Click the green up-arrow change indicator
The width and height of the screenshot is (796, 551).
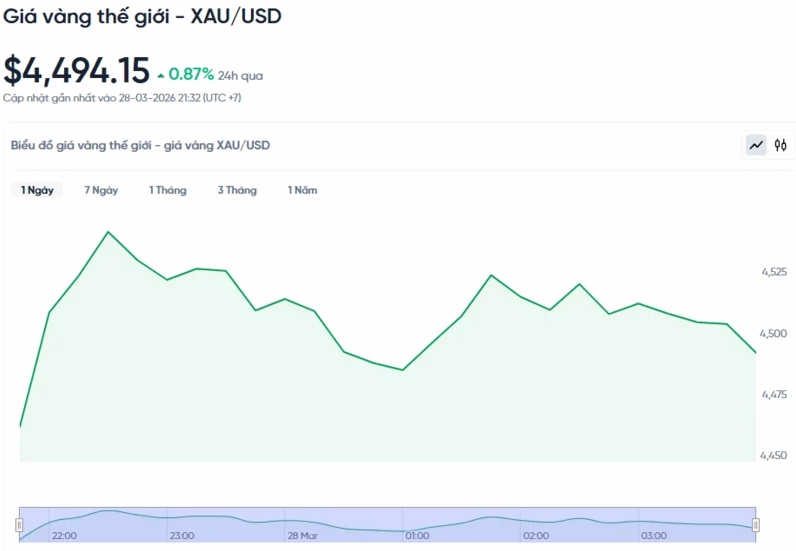161,75
